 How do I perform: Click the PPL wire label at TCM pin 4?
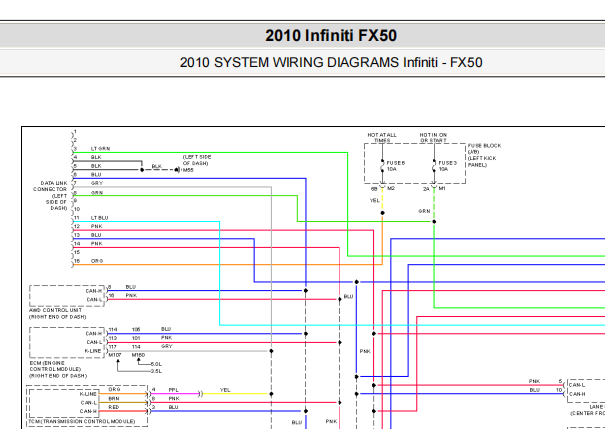point(174,390)
